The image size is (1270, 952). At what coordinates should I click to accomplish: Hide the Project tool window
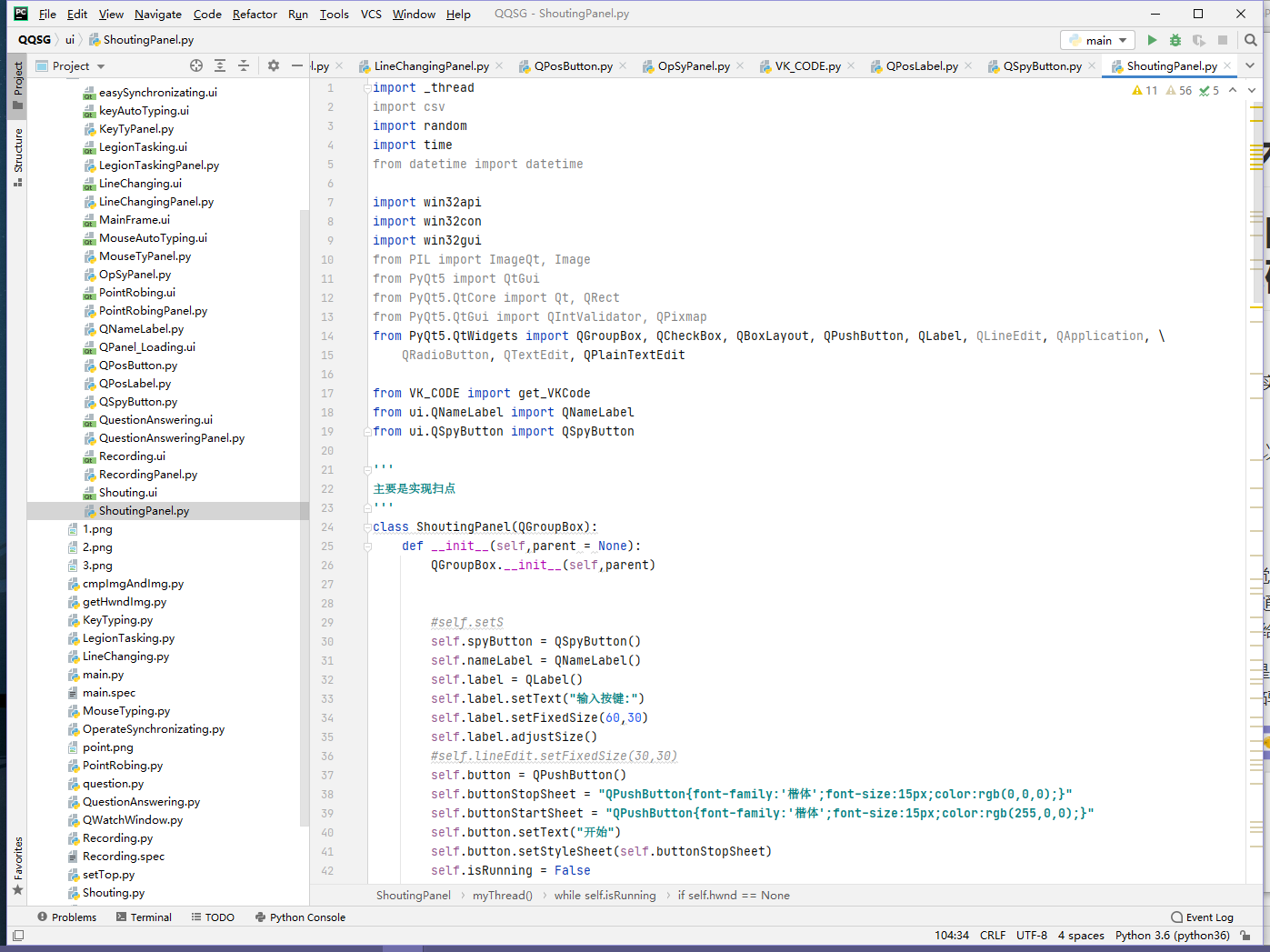coord(297,65)
